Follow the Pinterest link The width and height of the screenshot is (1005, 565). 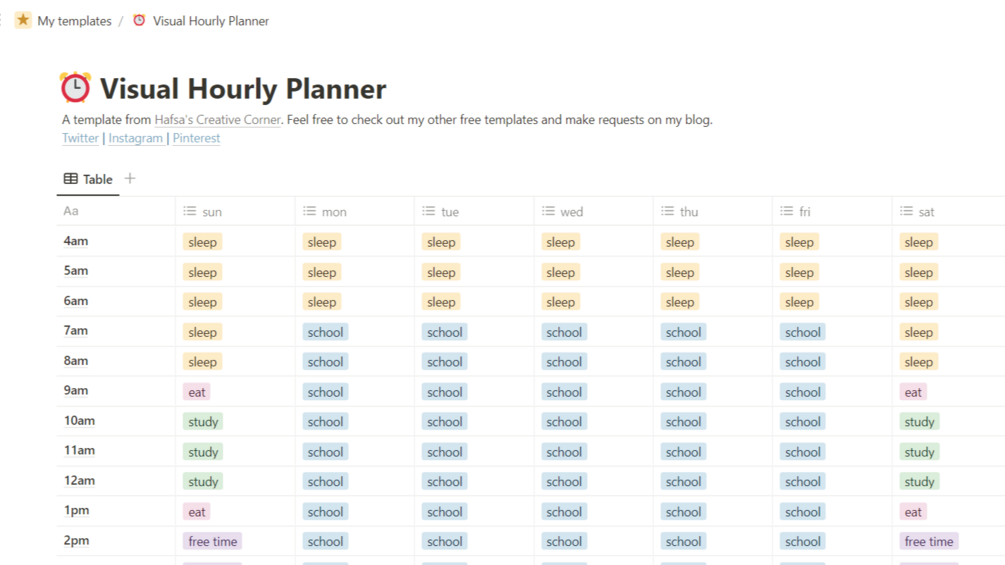pyautogui.click(x=196, y=138)
